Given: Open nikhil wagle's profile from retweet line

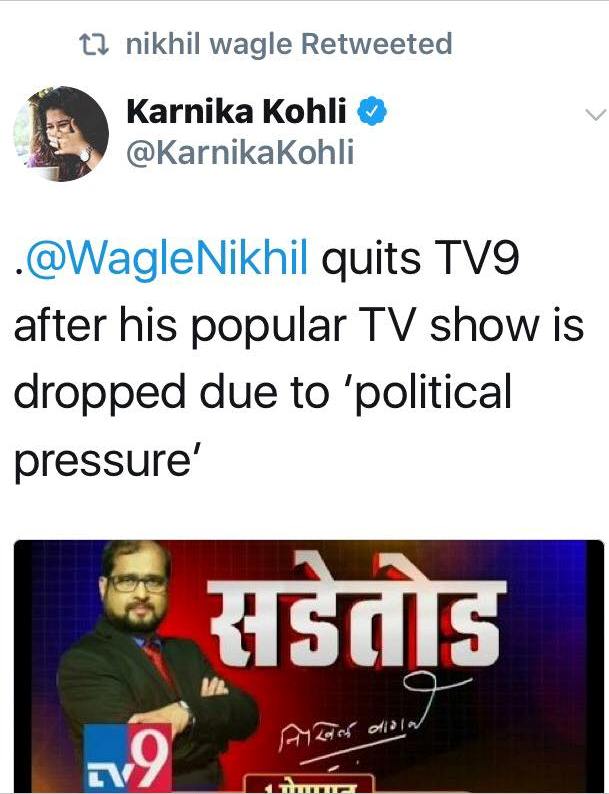Looking at the screenshot, I should point(209,44).
